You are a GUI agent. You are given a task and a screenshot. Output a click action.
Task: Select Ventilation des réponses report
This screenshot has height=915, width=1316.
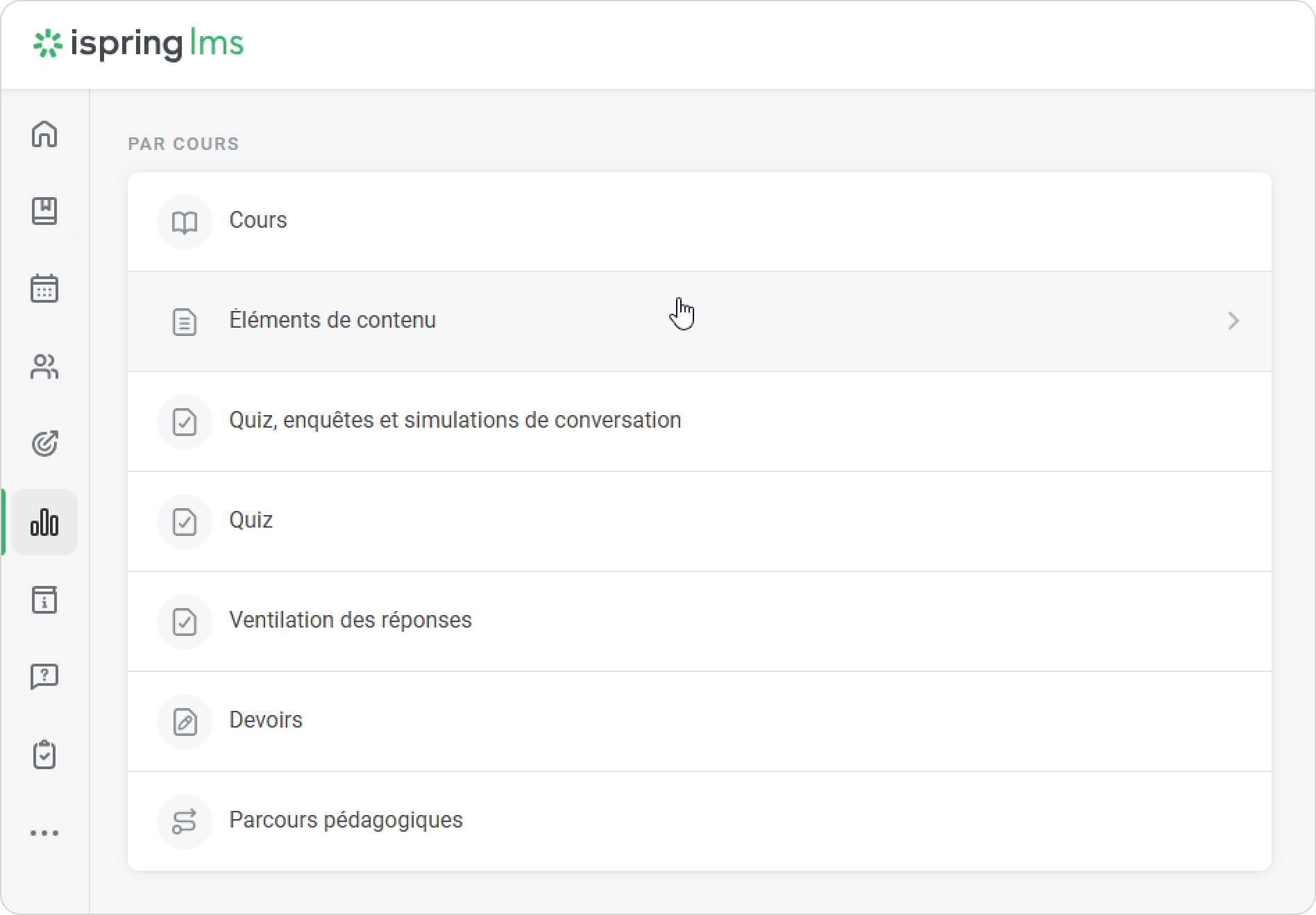coord(350,620)
